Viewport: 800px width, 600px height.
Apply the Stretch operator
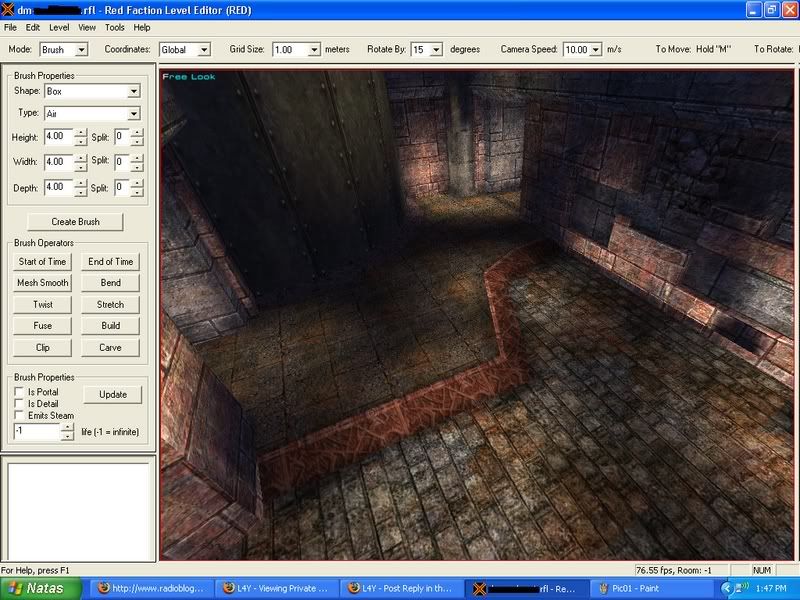click(x=110, y=305)
